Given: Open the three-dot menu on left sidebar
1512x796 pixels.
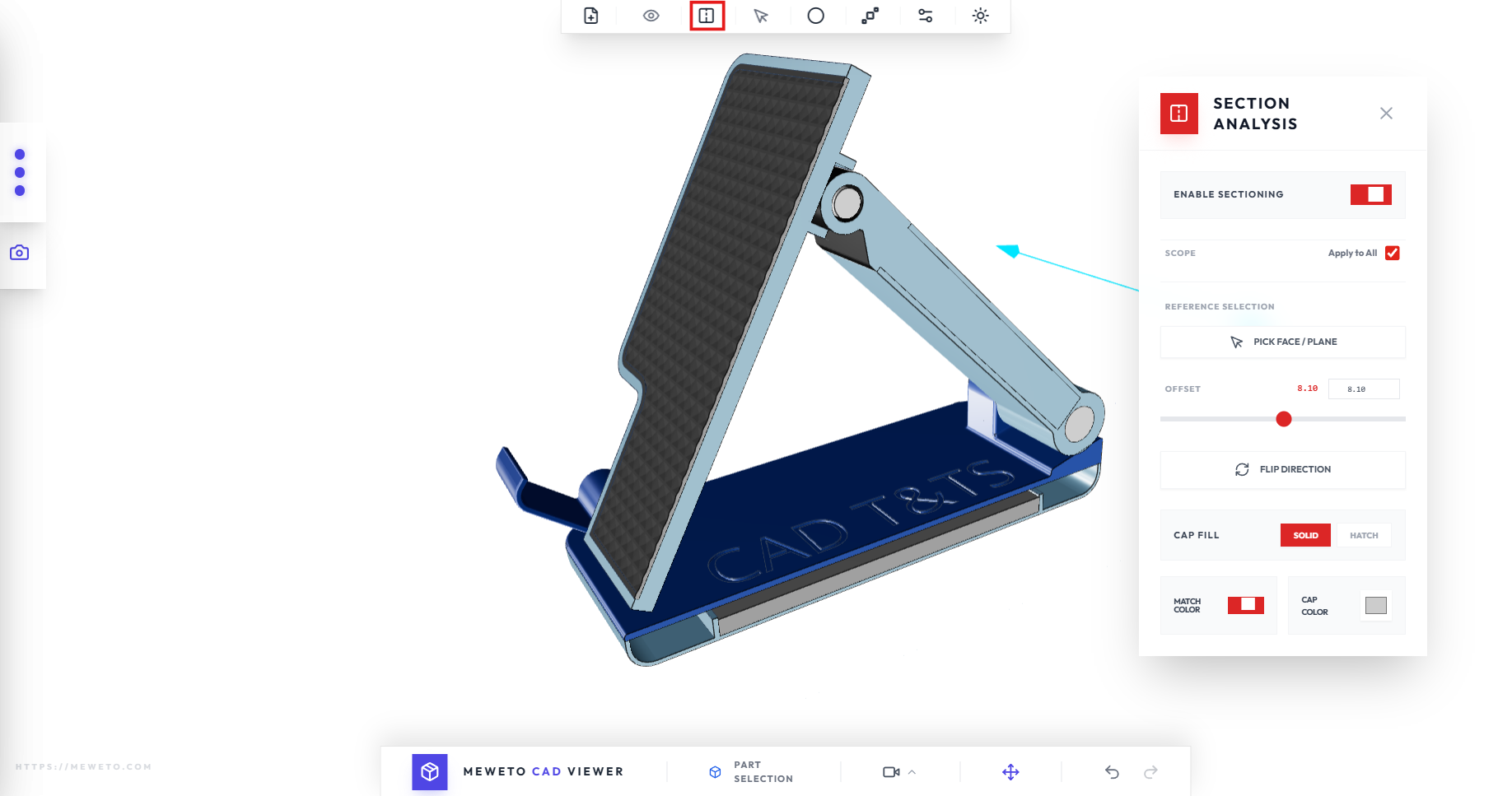Looking at the screenshot, I should pos(20,172).
